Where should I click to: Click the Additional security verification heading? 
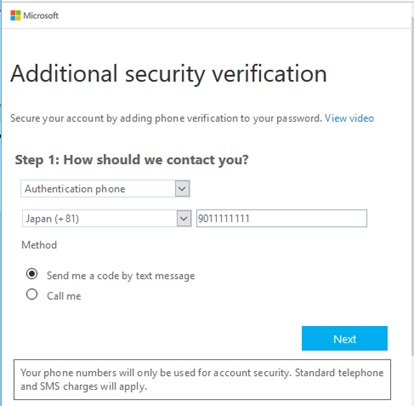pyautogui.click(x=169, y=74)
